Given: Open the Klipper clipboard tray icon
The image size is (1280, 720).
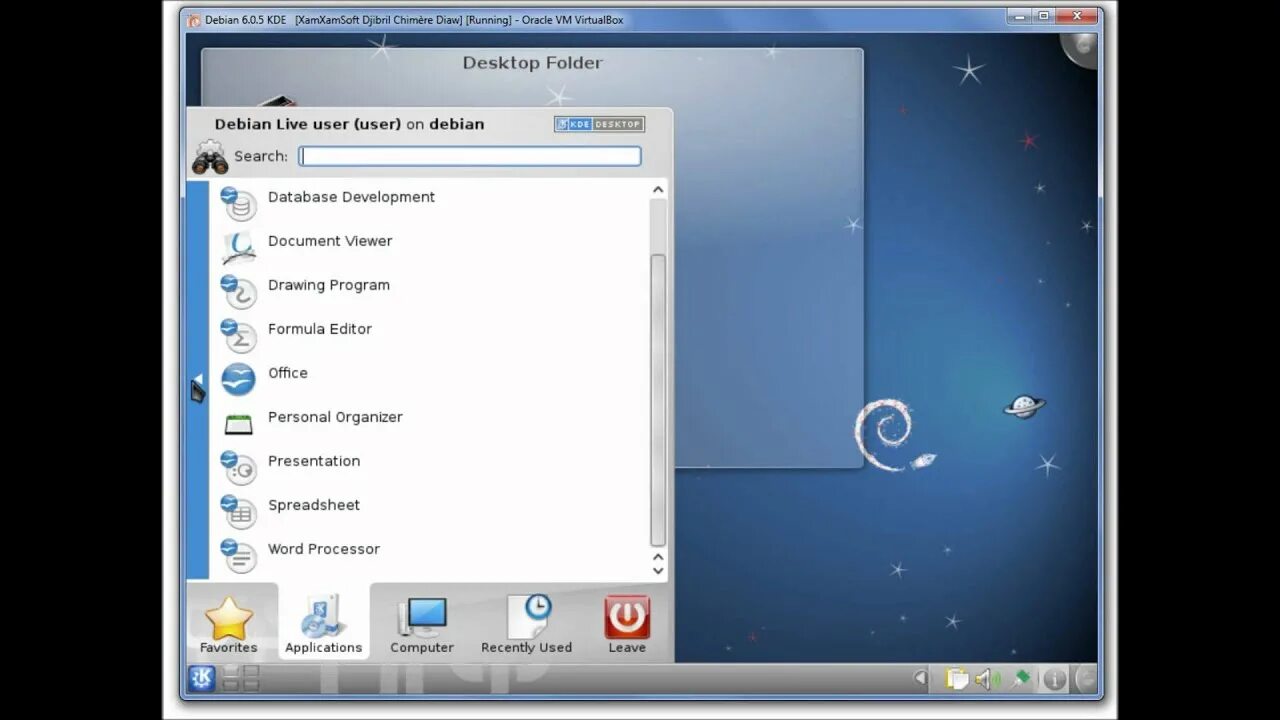Looking at the screenshot, I should tap(957, 679).
